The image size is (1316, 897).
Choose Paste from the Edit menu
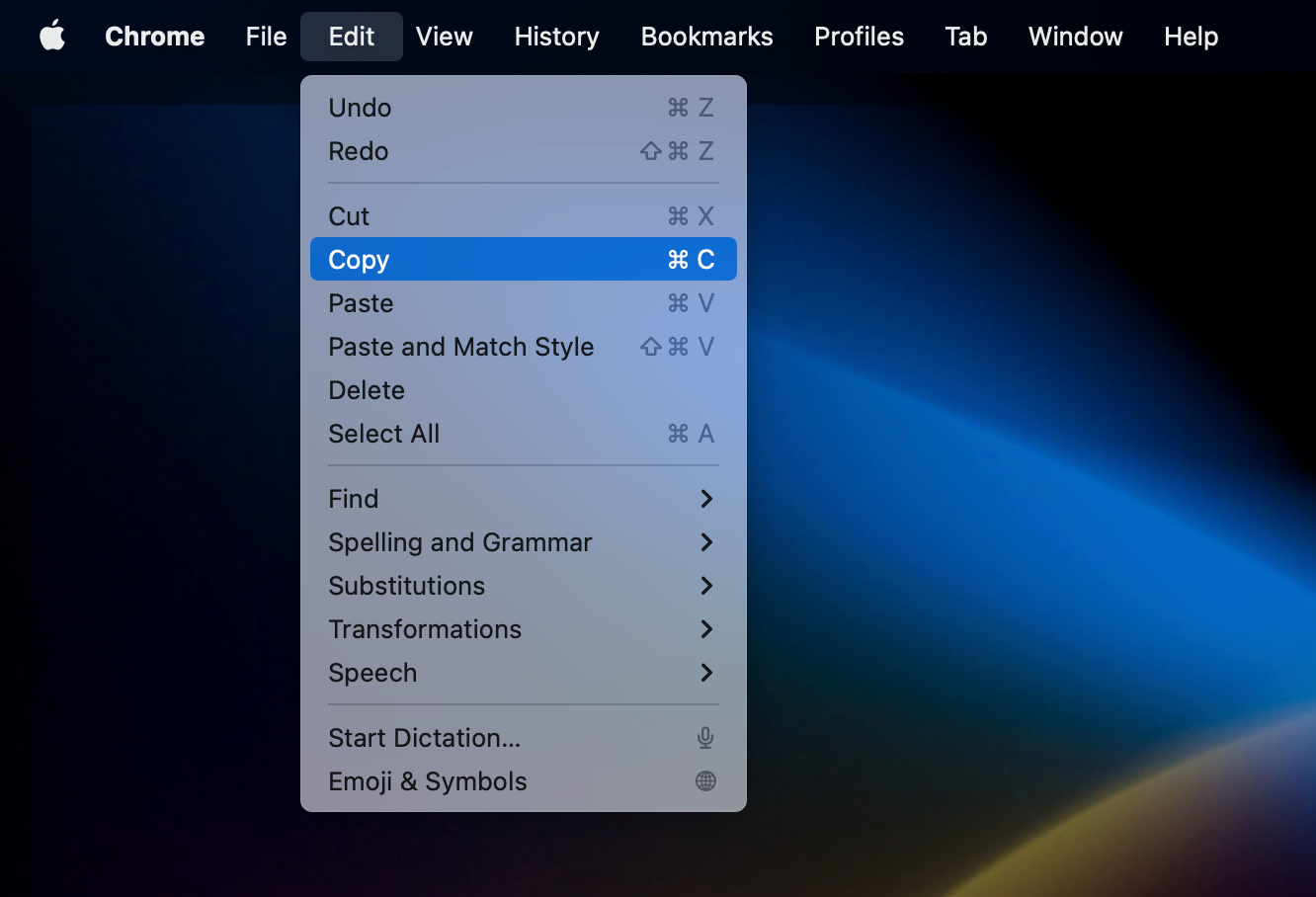point(524,303)
